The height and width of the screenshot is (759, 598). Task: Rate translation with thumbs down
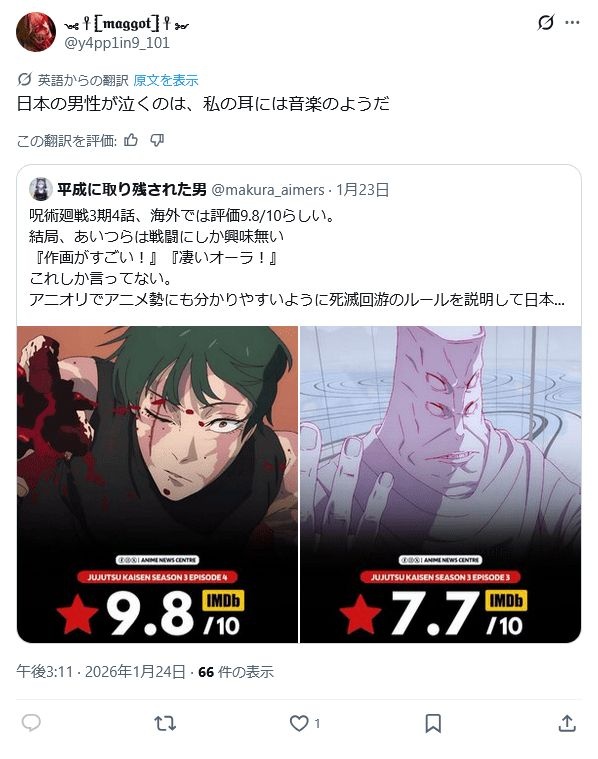(157, 140)
